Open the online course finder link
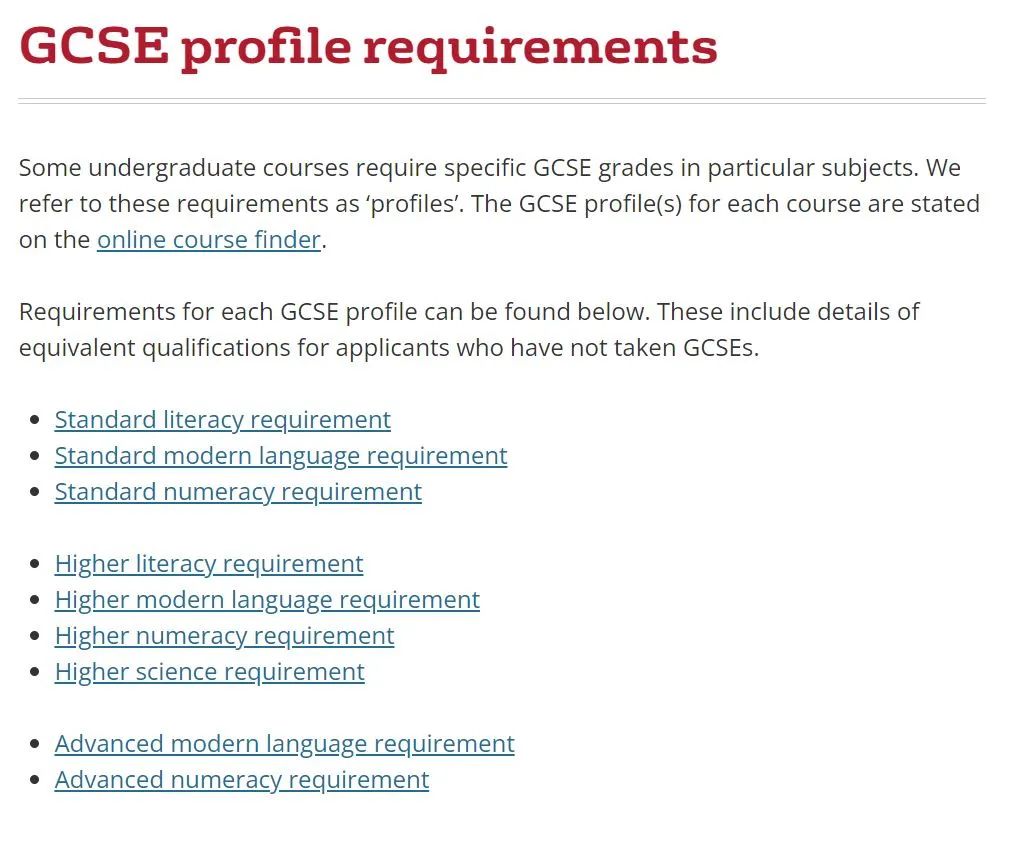This screenshot has width=1013, height=841. [x=209, y=240]
